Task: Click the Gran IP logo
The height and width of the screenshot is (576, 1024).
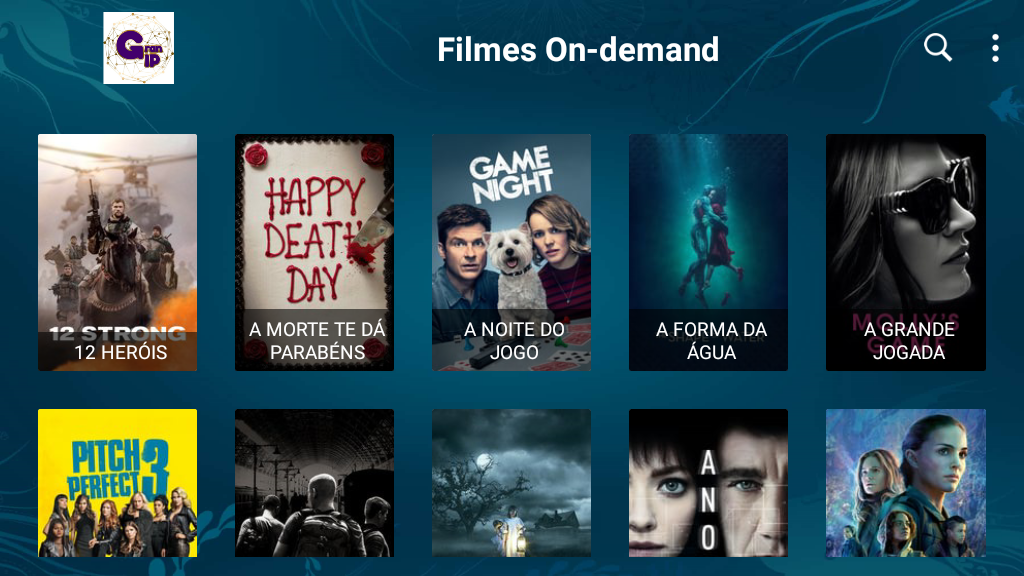Action: click(x=138, y=48)
